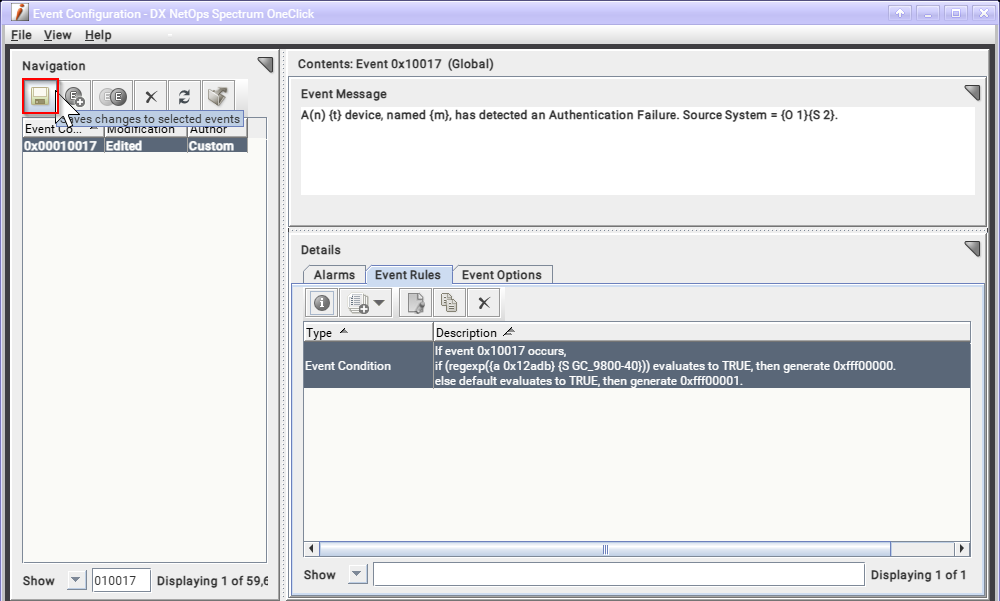Image resolution: width=1000 pixels, height=601 pixels.
Task: Click the Navigation filter field containing 010017
Action: pos(121,581)
